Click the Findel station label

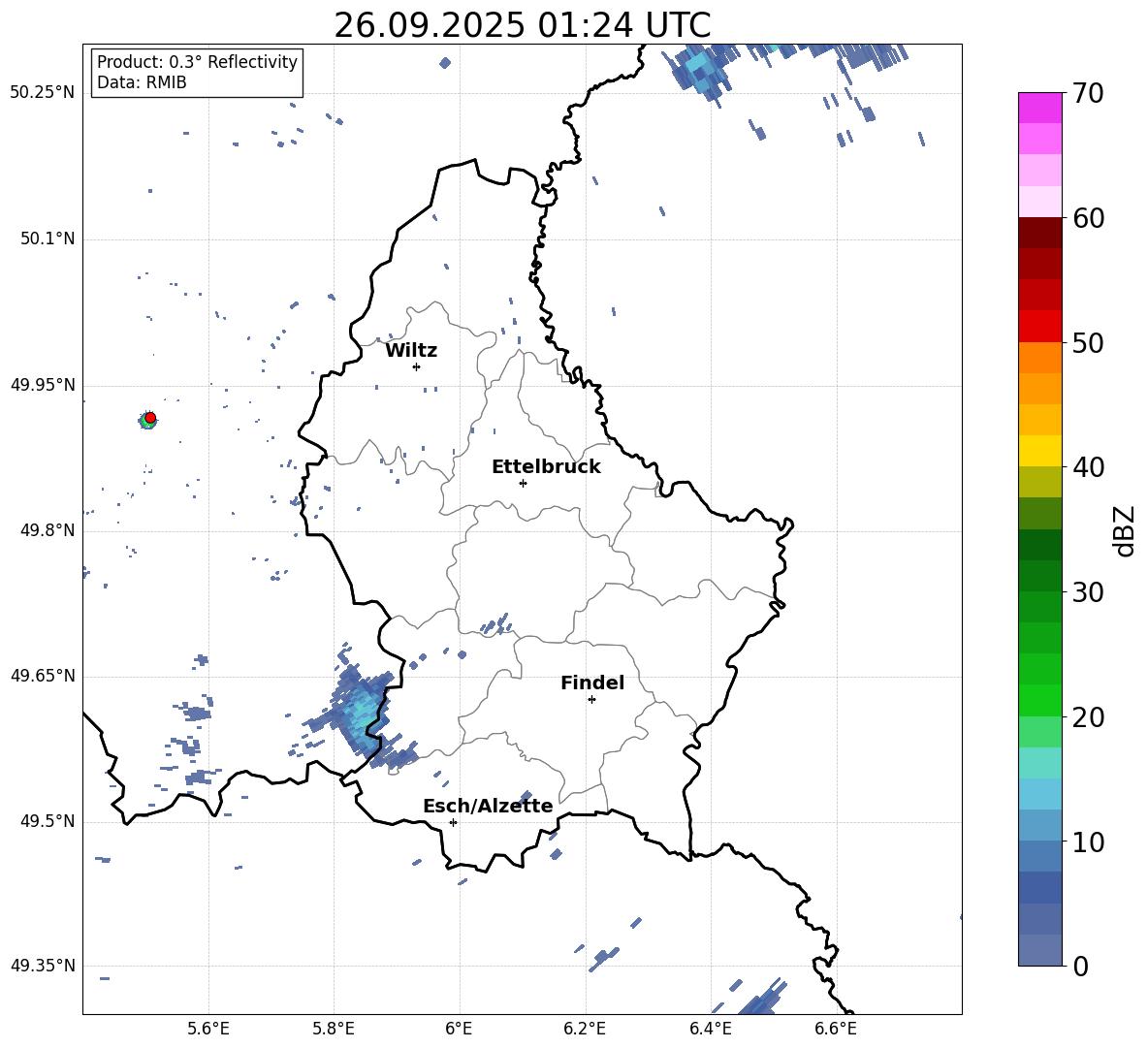(592, 683)
